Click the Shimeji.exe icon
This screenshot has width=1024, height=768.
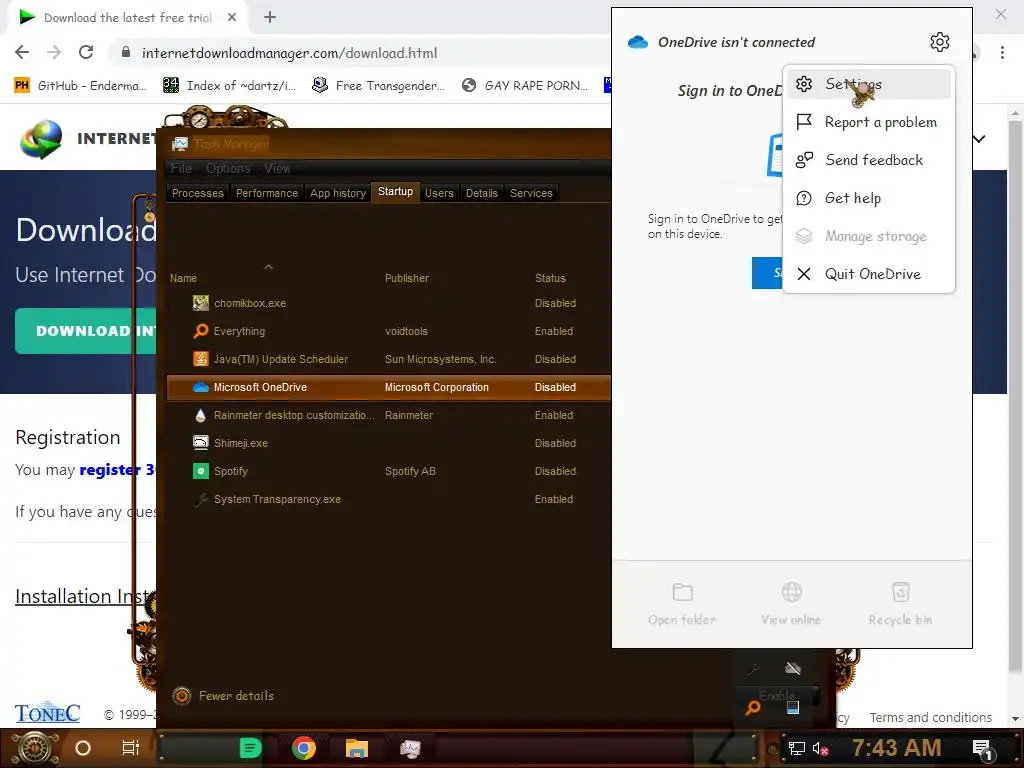click(200, 443)
